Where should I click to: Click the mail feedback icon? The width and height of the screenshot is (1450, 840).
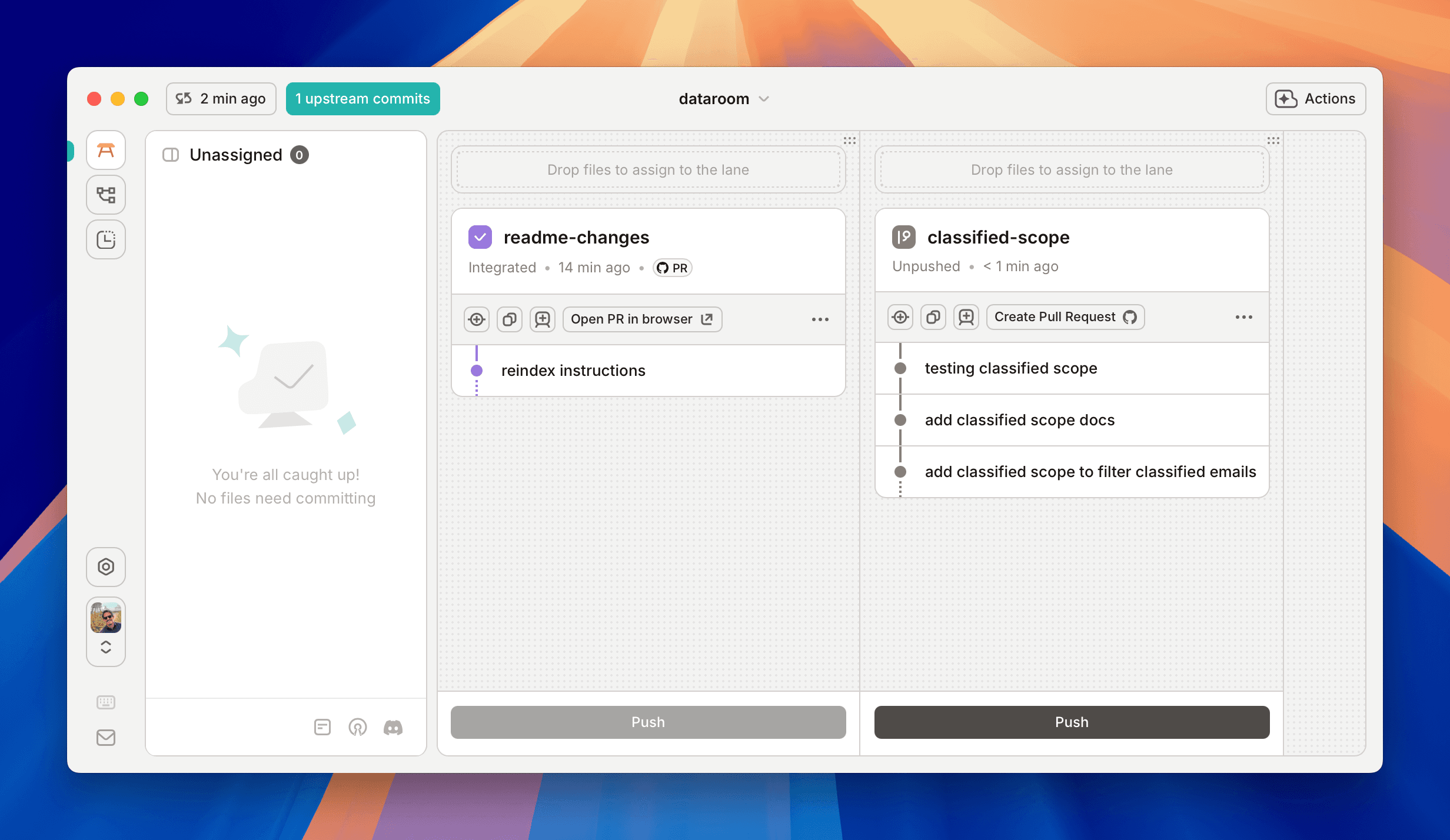click(x=106, y=737)
